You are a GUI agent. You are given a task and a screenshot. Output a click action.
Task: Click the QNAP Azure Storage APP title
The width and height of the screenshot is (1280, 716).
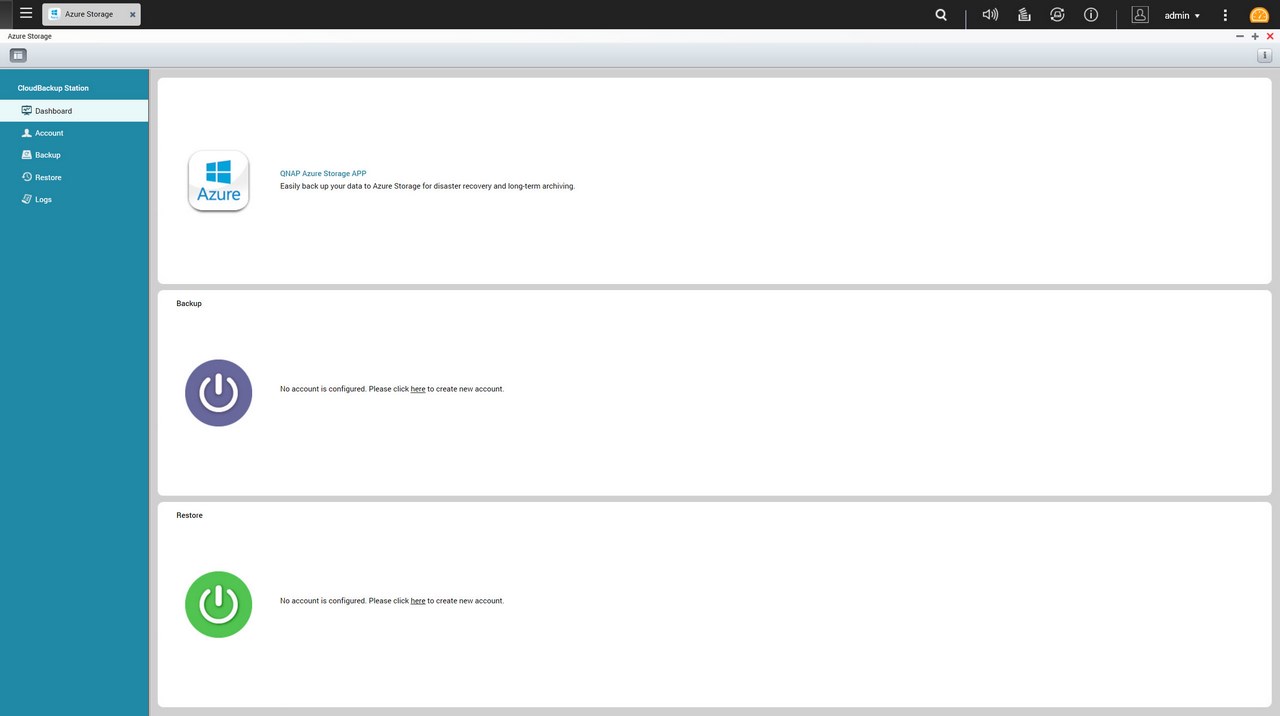coord(323,173)
